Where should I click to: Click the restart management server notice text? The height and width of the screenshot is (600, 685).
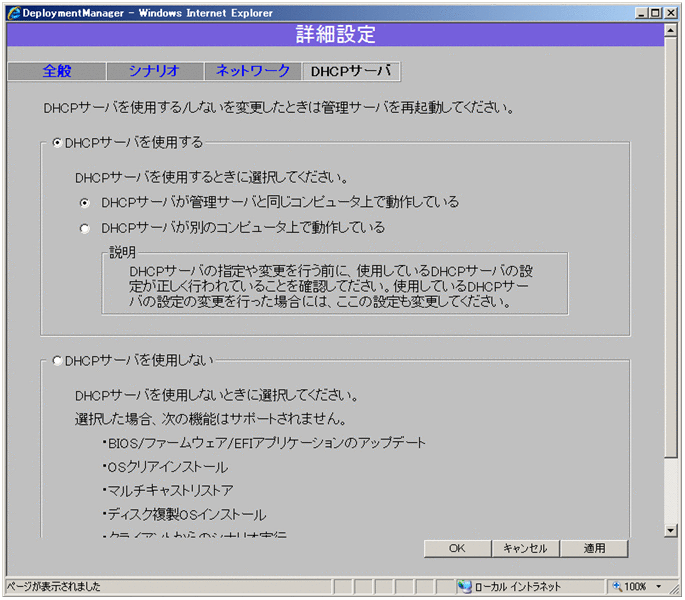(279, 108)
